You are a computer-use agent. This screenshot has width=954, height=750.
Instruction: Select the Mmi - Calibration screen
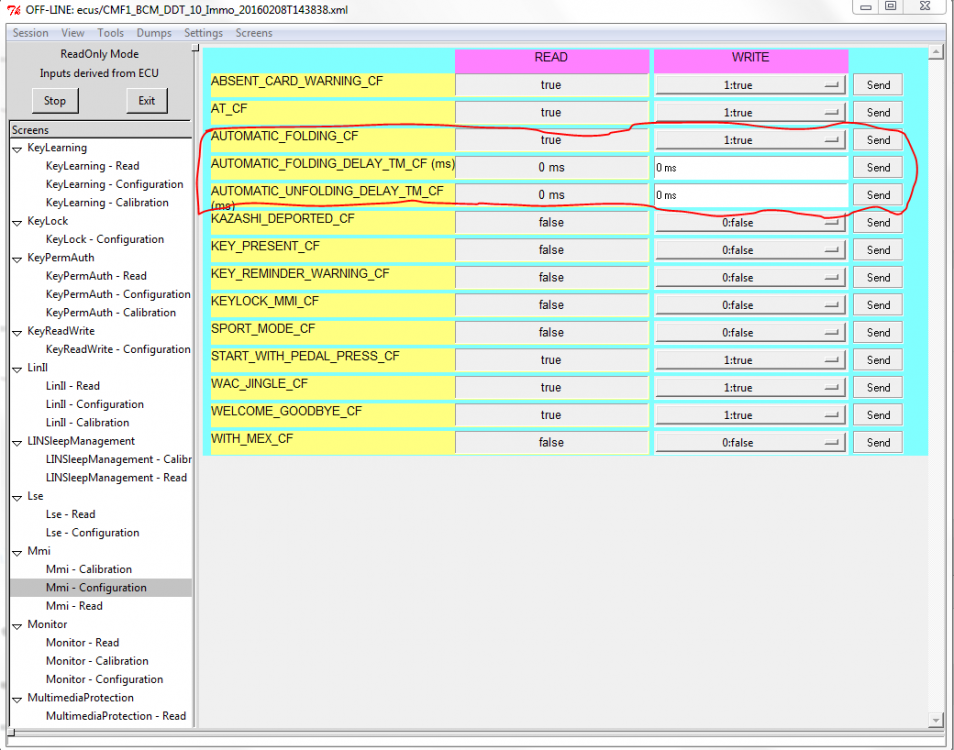pyautogui.click(x=89, y=569)
